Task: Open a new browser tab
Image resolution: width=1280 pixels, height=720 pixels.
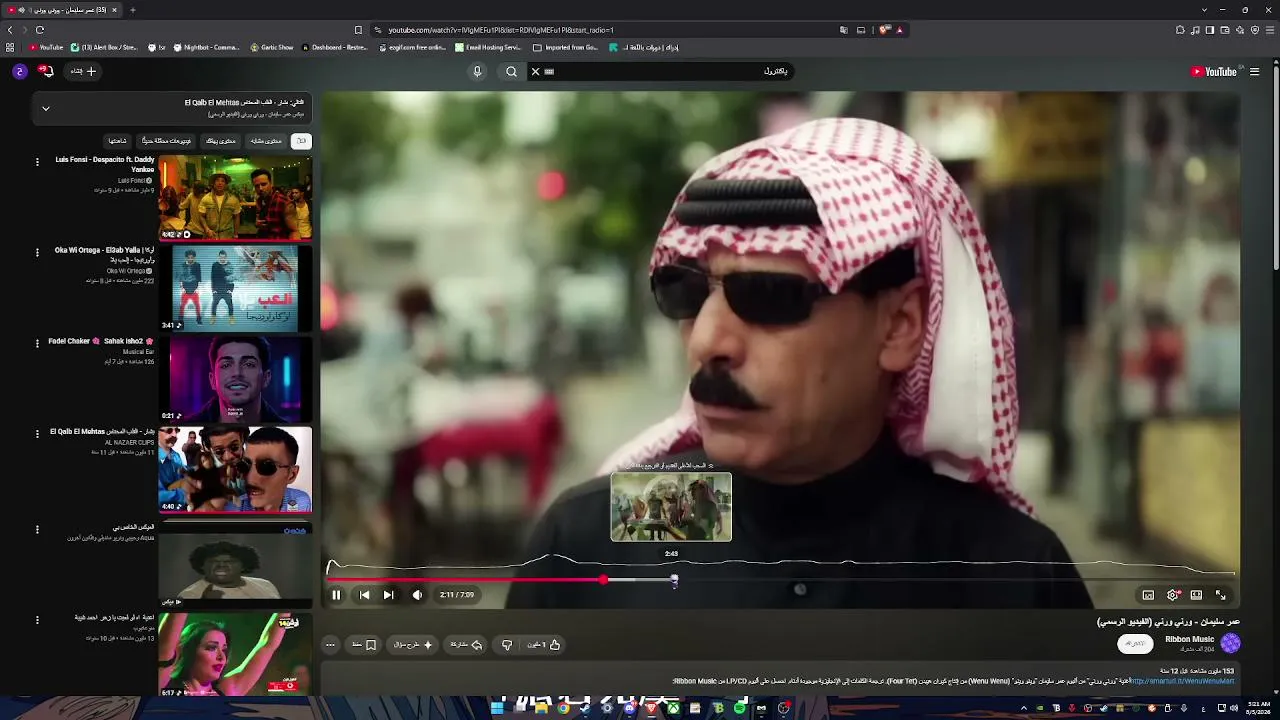Action: click(132, 10)
